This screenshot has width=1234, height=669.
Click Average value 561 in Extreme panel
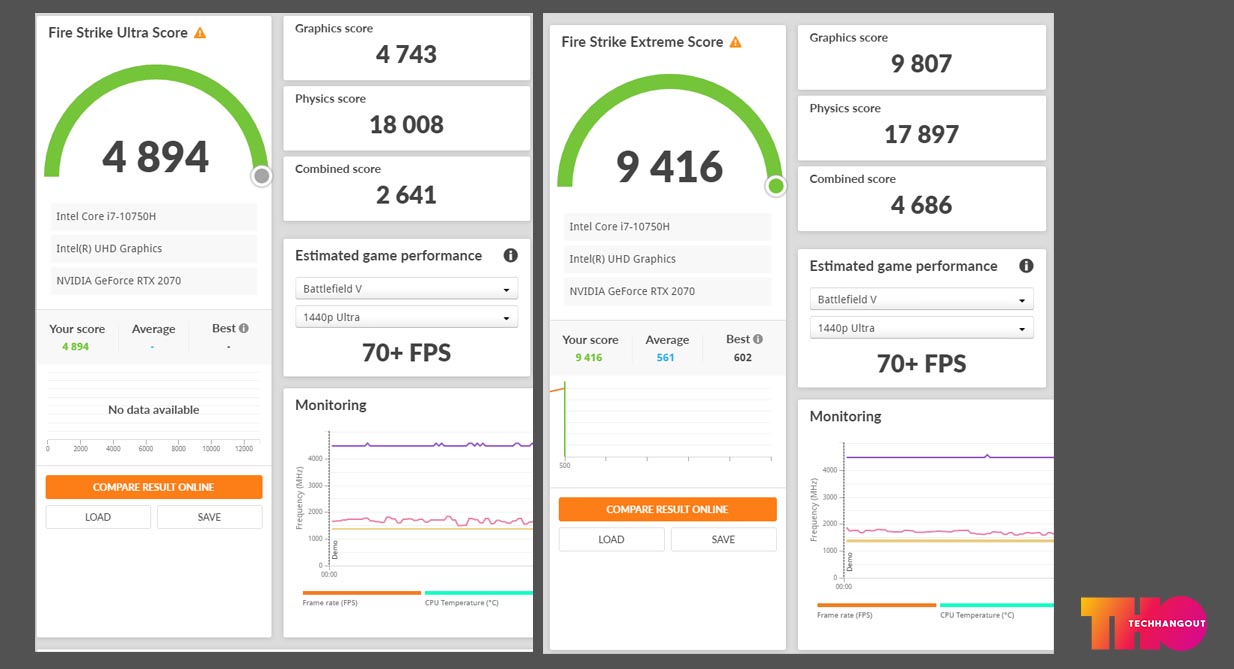[x=666, y=357]
